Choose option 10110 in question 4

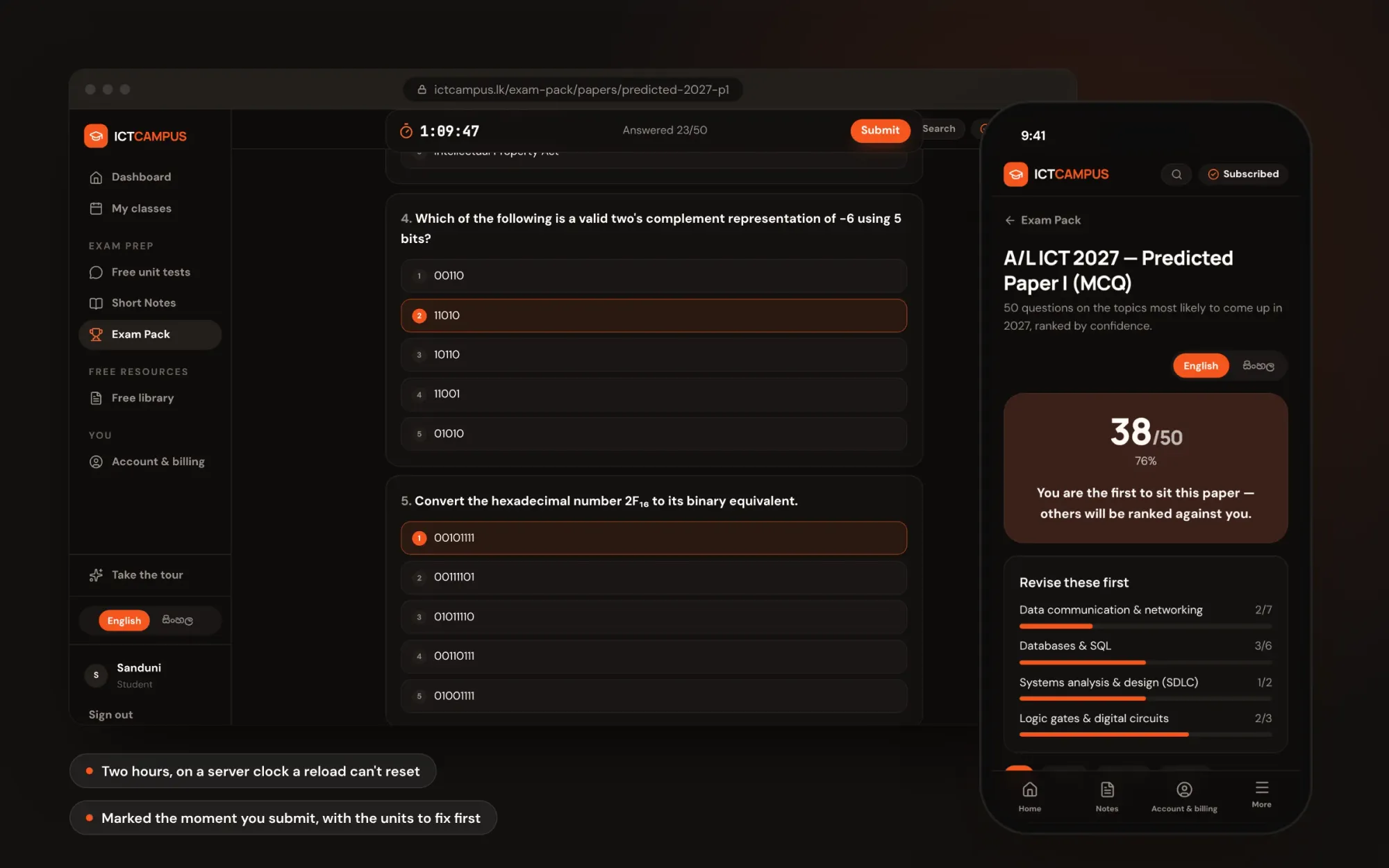654,355
